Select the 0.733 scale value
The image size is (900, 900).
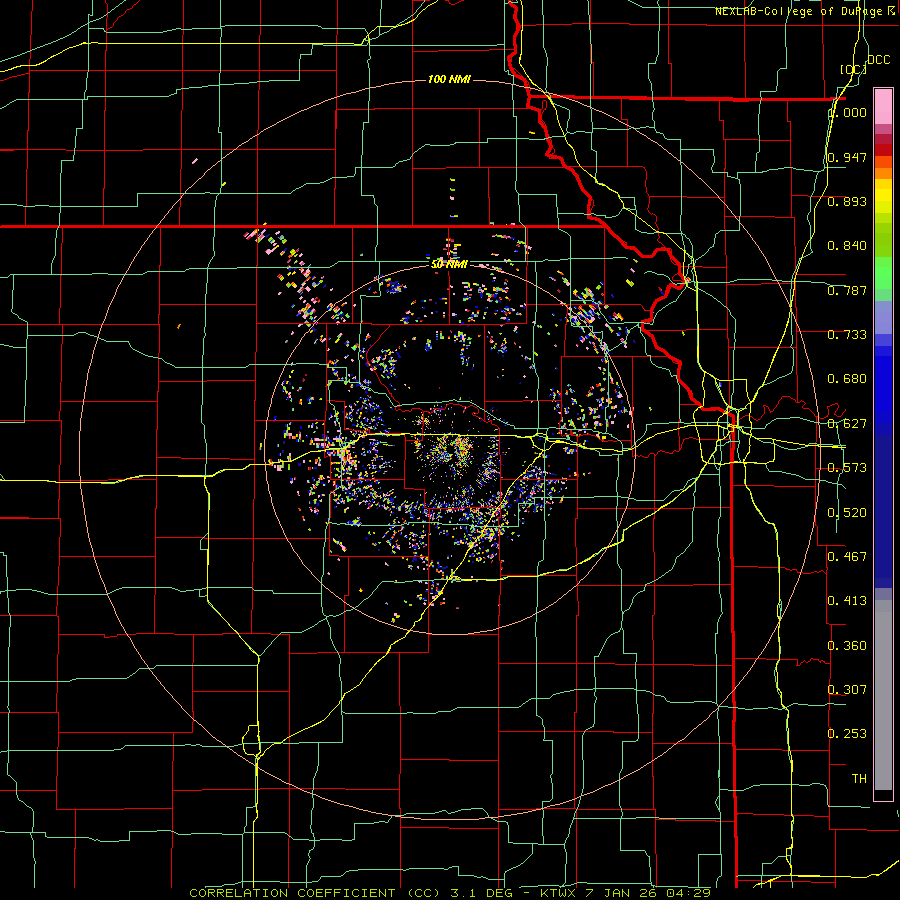pyautogui.click(x=847, y=335)
